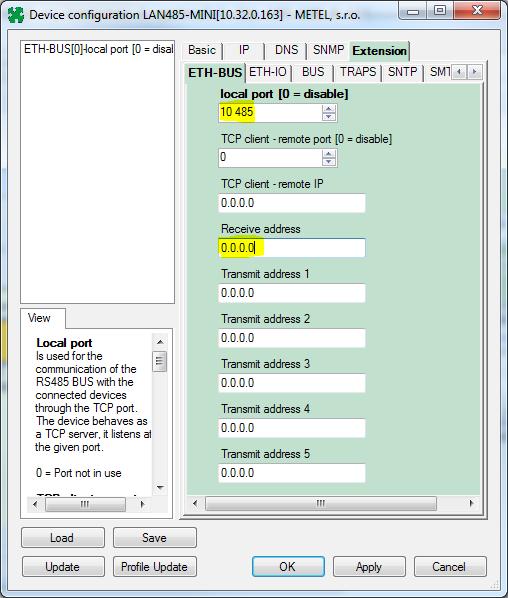The height and width of the screenshot is (598, 508).
Task: Click the Profile Update button
Action: pos(154,567)
